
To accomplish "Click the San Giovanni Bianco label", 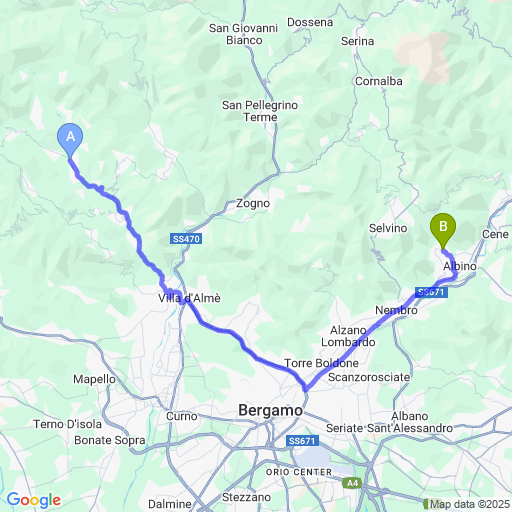I will (243, 34).
